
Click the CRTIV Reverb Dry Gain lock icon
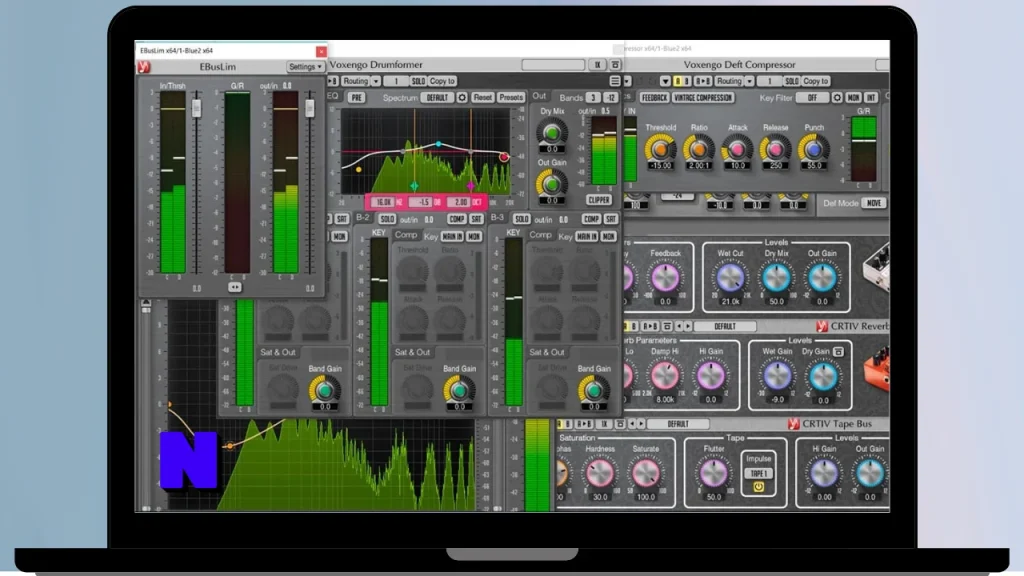[838, 352]
